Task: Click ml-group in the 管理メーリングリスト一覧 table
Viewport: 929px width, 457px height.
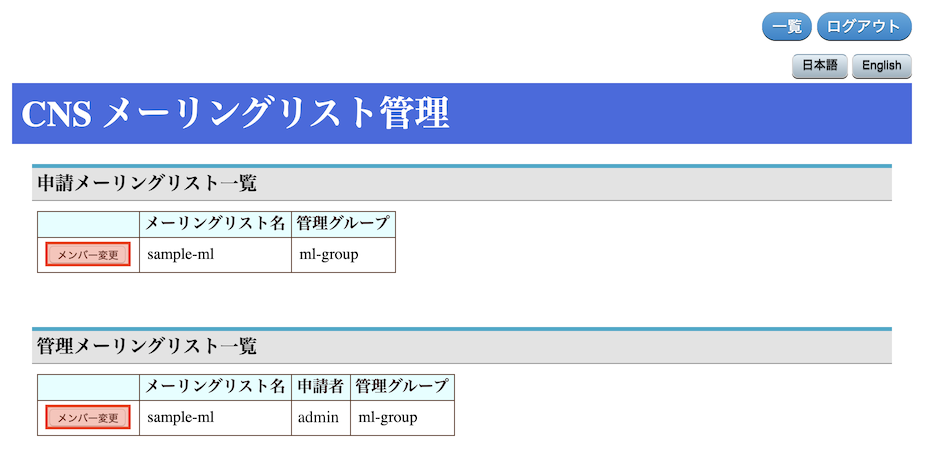Action: click(388, 417)
